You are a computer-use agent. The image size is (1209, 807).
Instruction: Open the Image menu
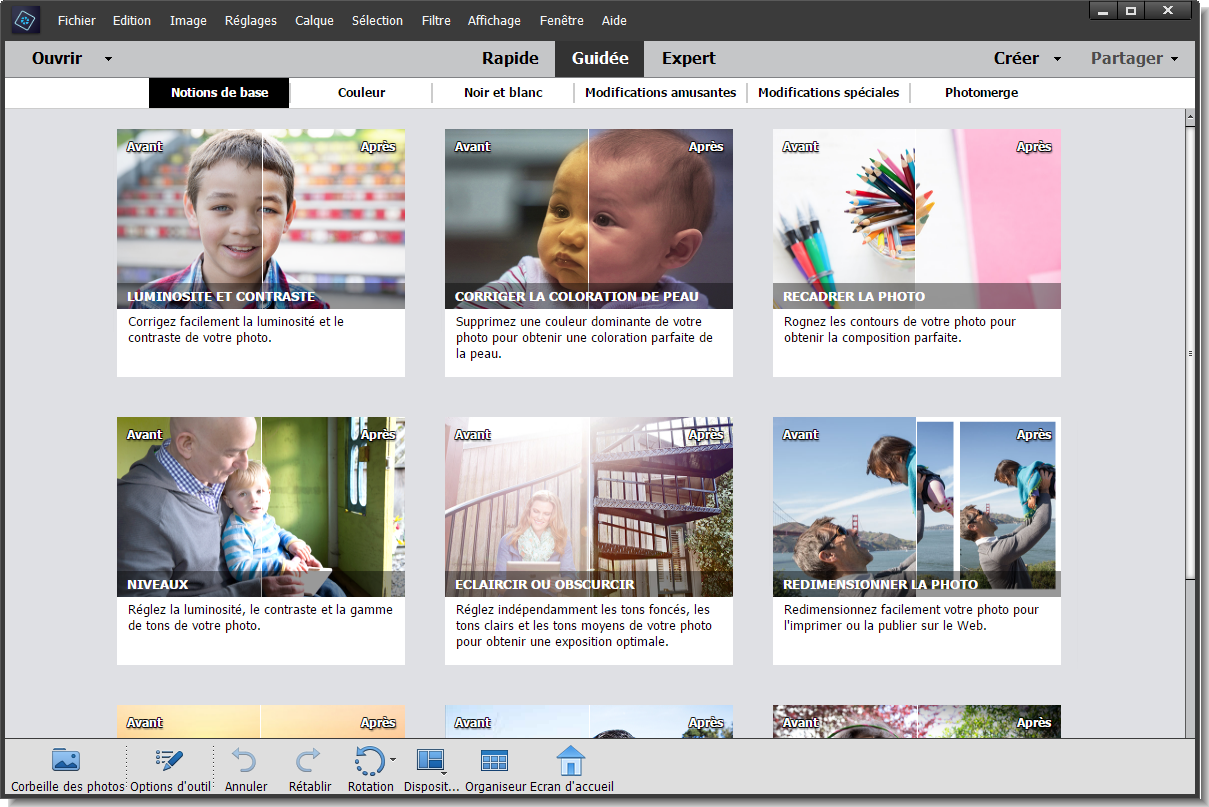click(x=188, y=20)
